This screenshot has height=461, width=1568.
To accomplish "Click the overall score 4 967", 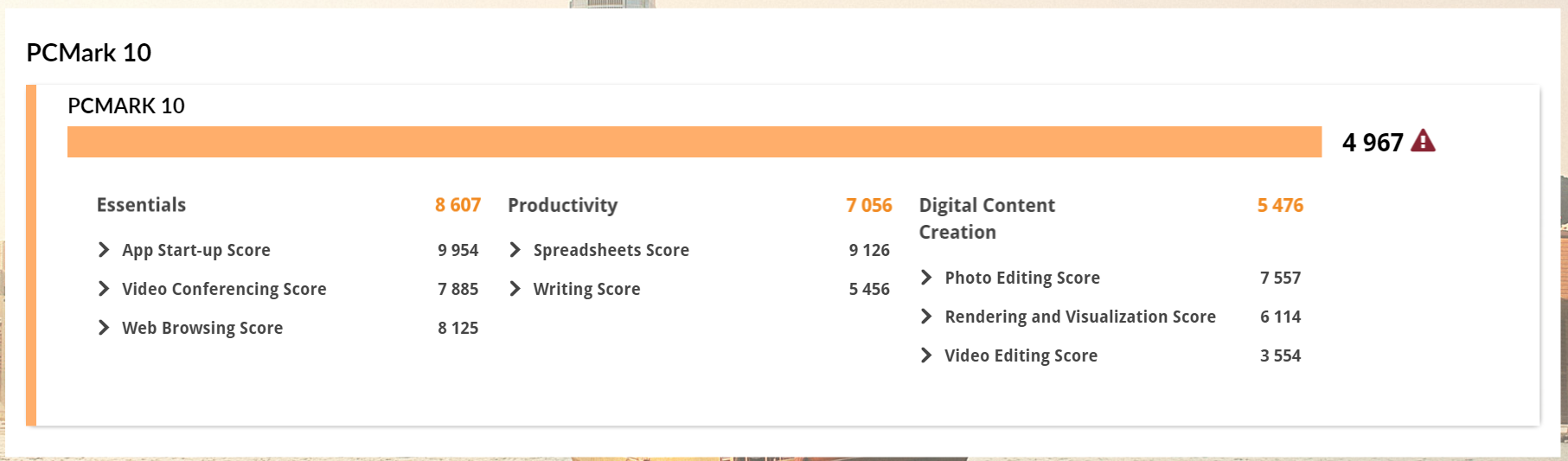I will click(x=1373, y=143).
